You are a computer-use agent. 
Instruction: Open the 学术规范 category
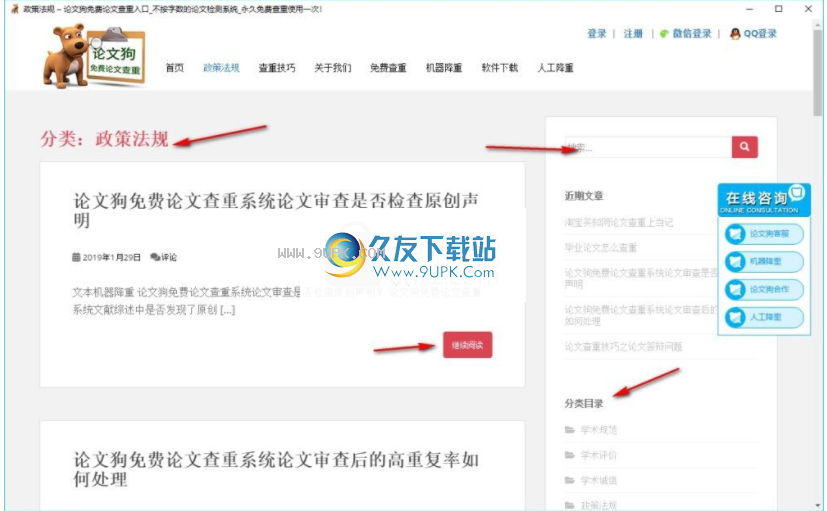click(x=599, y=430)
